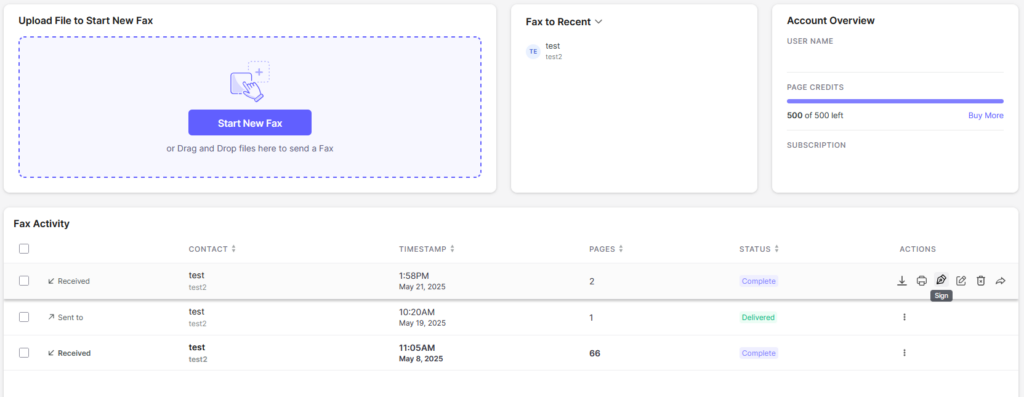
Task: Click the Actions column header
Action: pos(918,249)
